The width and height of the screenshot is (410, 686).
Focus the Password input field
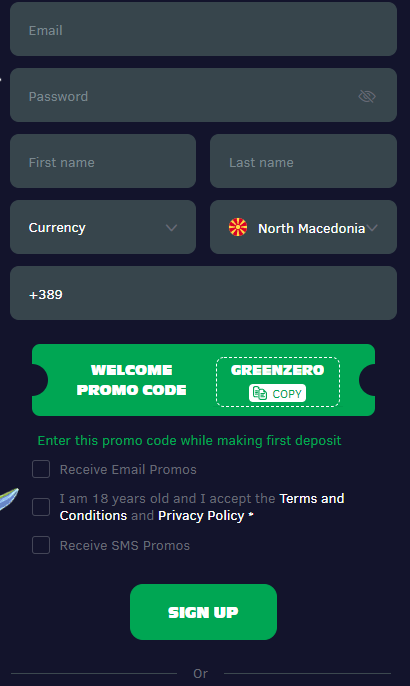(203, 95)
